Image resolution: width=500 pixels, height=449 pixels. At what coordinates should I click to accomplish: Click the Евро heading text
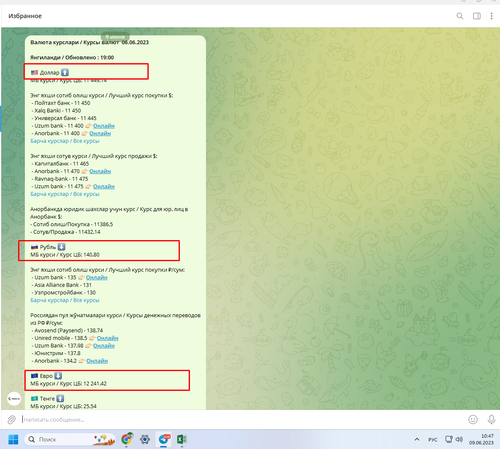point(46,376)
